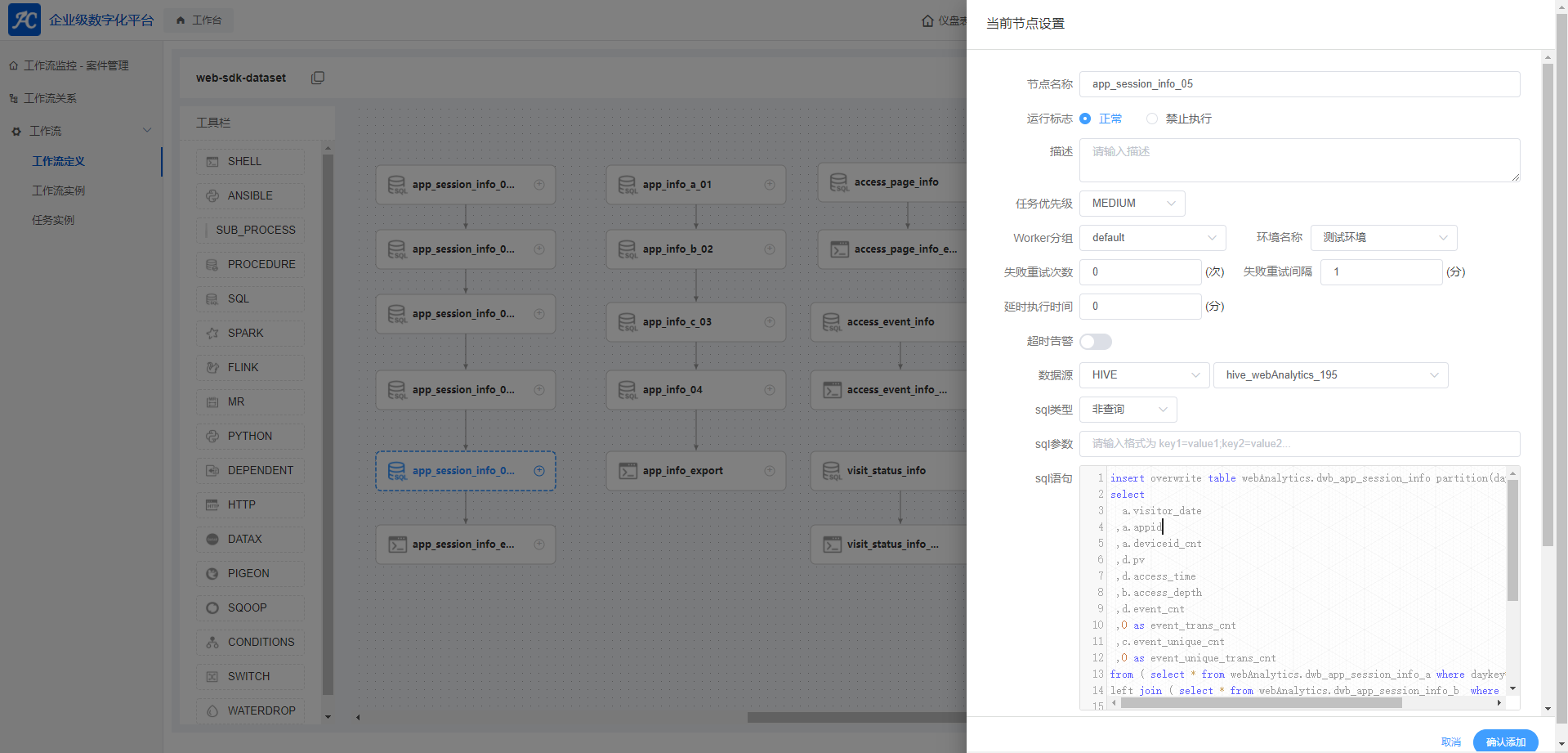1568x753 pixels.
Task: Select the 正常 run flag radio
Action: click(x=1085, y=119)
